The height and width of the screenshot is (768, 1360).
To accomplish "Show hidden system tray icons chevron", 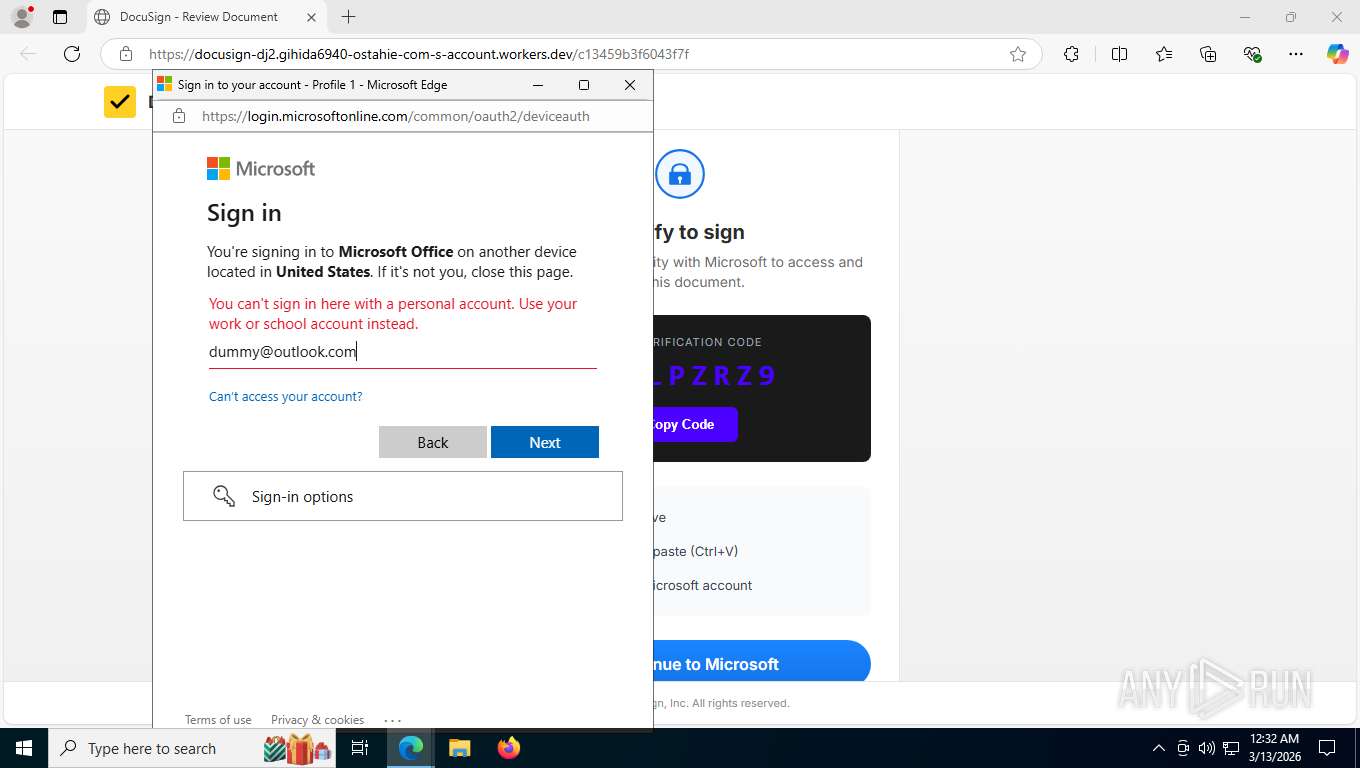I will pyautogui.click(x=1159, y=748).
